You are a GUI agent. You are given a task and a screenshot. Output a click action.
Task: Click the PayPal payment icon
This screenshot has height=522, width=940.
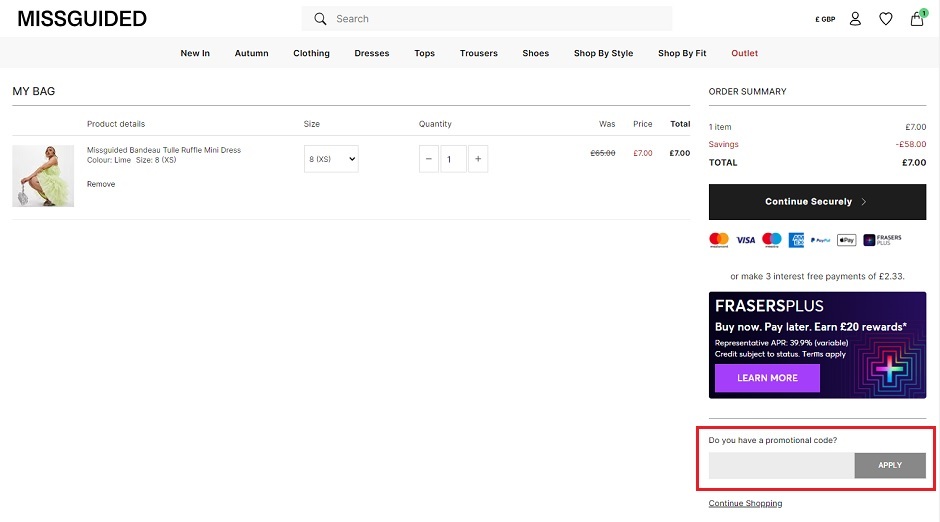[x=820, y=240]
